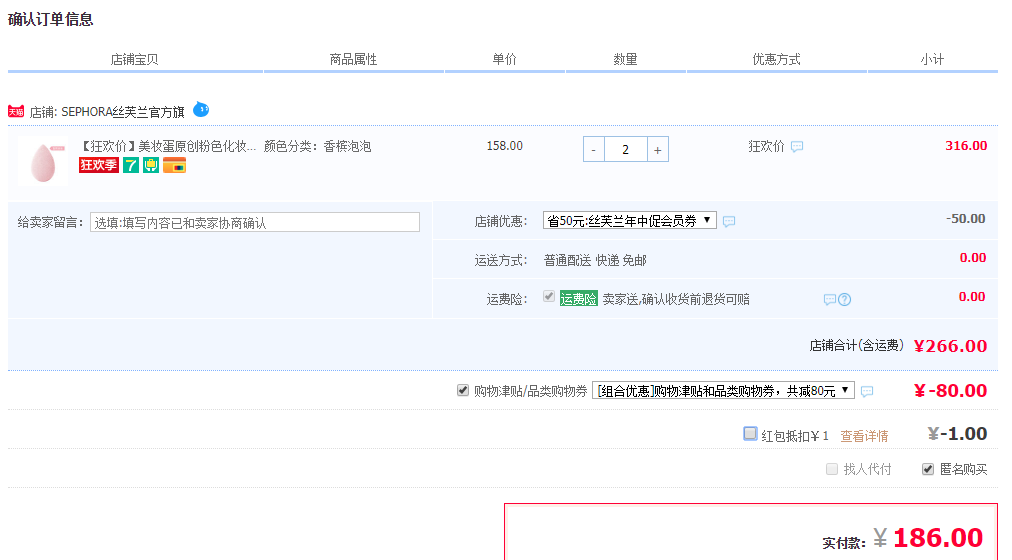This screenshot has width=1012, height=560.
Task: Click the question mark help icon for 运费险
Action: (x=844, y=299)
